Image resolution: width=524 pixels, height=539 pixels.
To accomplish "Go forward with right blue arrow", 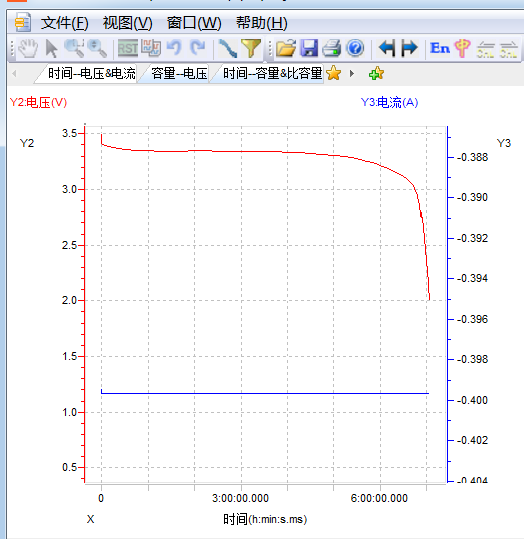I will coord(409,48).
